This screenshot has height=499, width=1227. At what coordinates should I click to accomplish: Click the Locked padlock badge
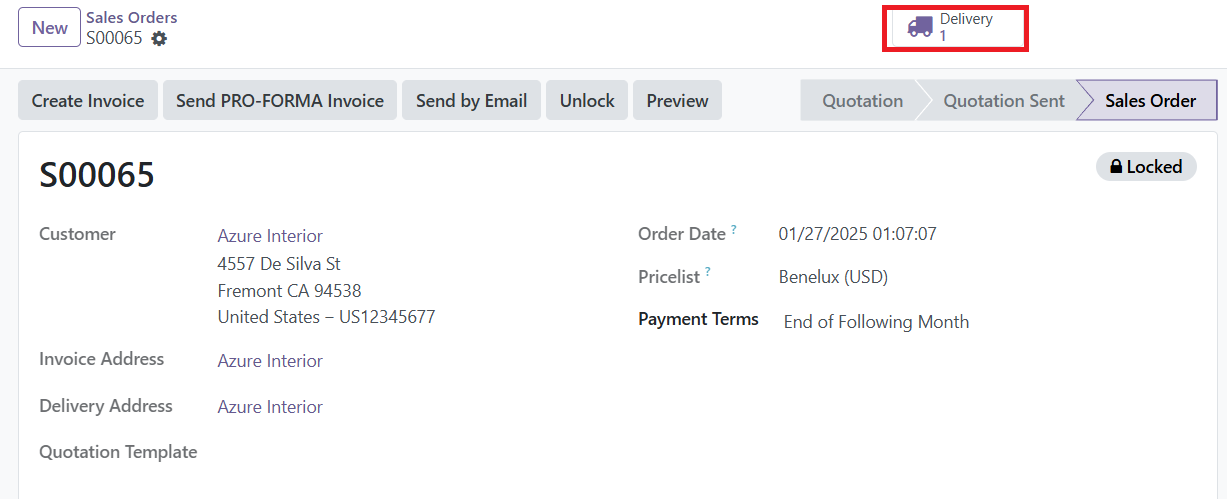click(1146, 167)
